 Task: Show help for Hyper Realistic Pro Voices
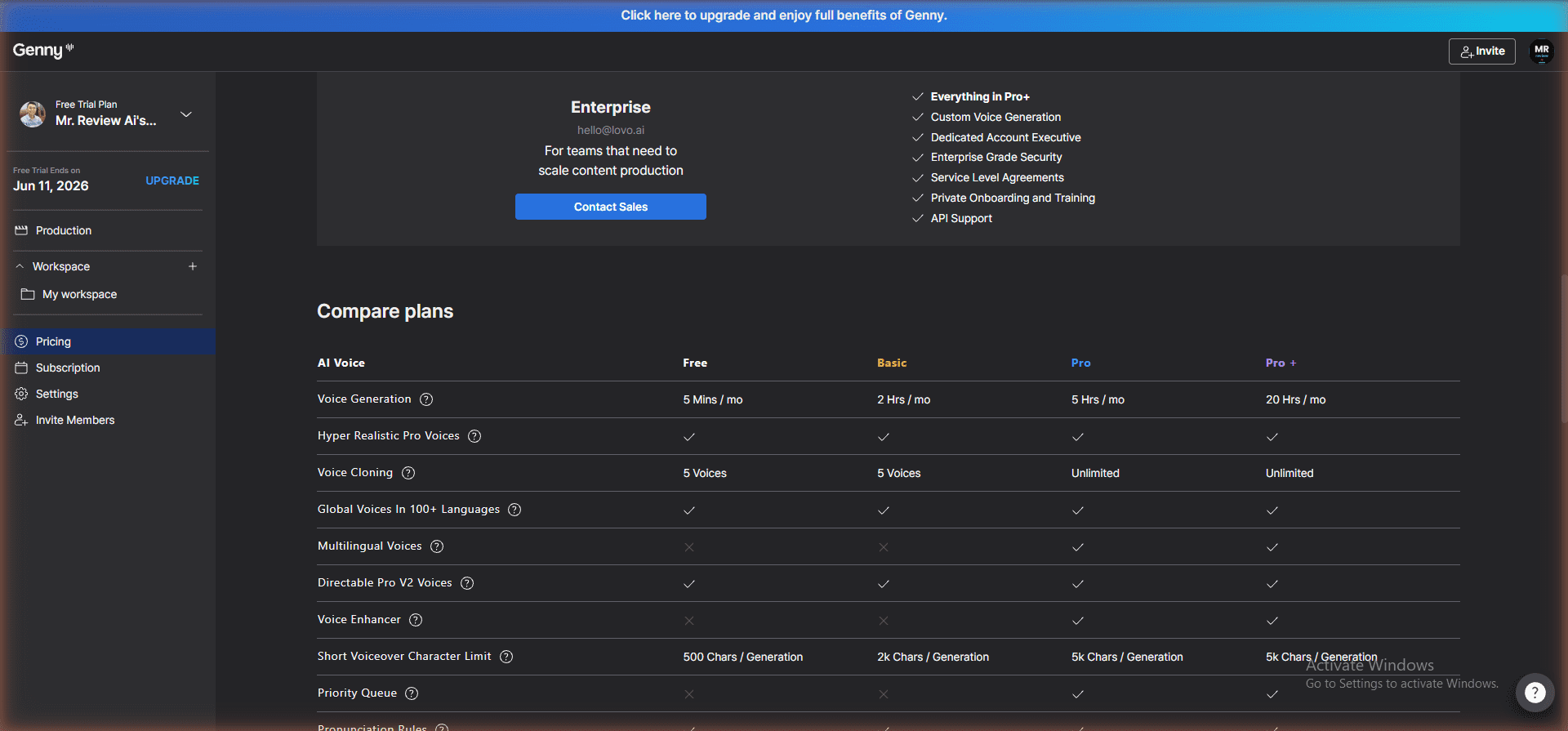coord(474,436)
